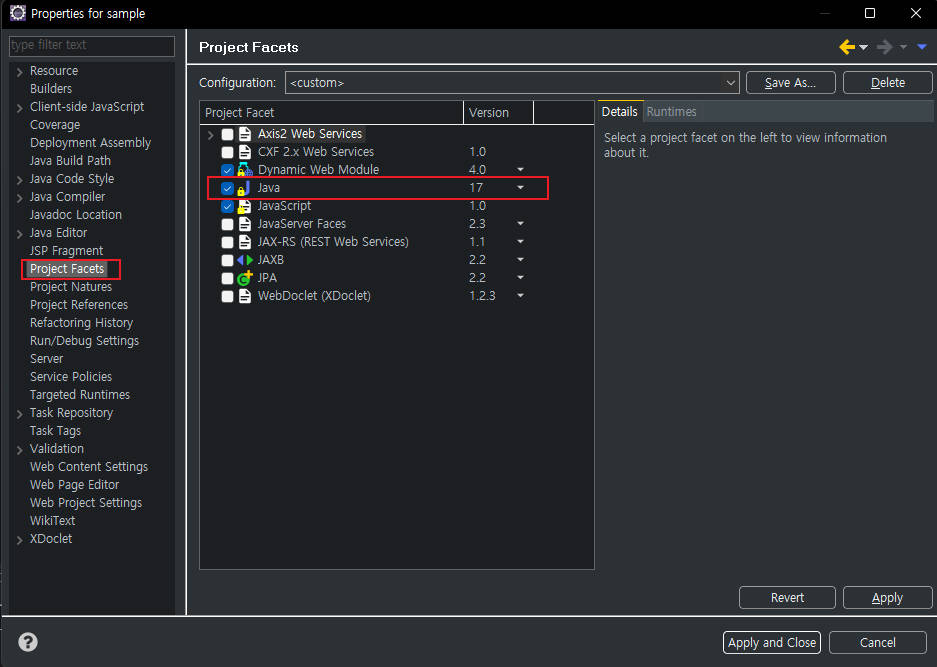Open the help question mark icon
This screenshot has width=937, height=667.
pos(28,642)
